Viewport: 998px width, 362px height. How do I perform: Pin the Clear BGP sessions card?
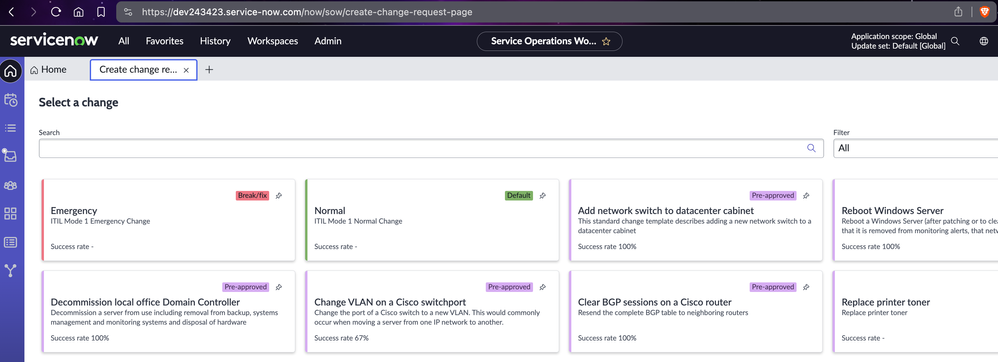pos(806,287)
